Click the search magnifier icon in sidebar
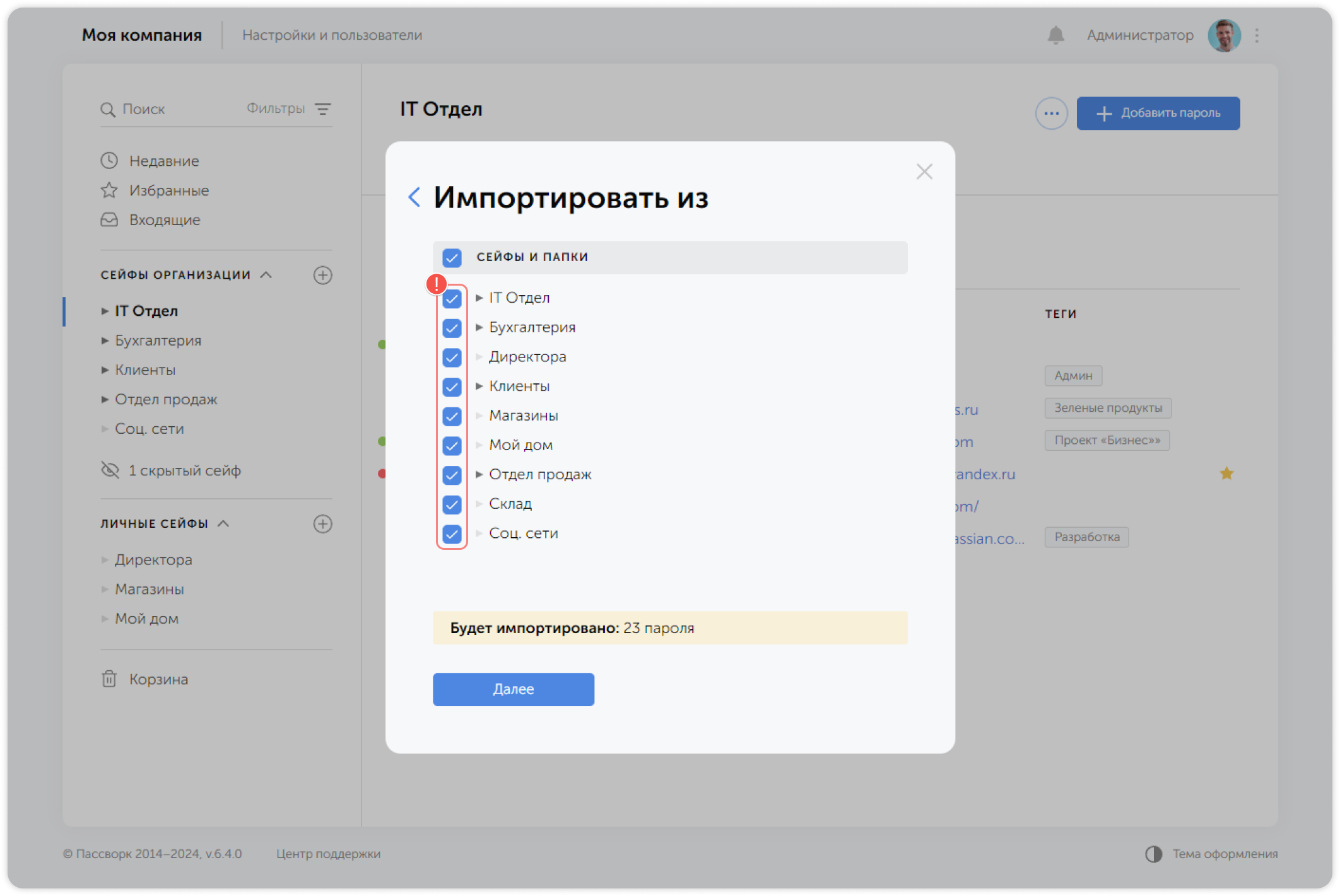Screen dimensions: 1340x896 point(109,109)
